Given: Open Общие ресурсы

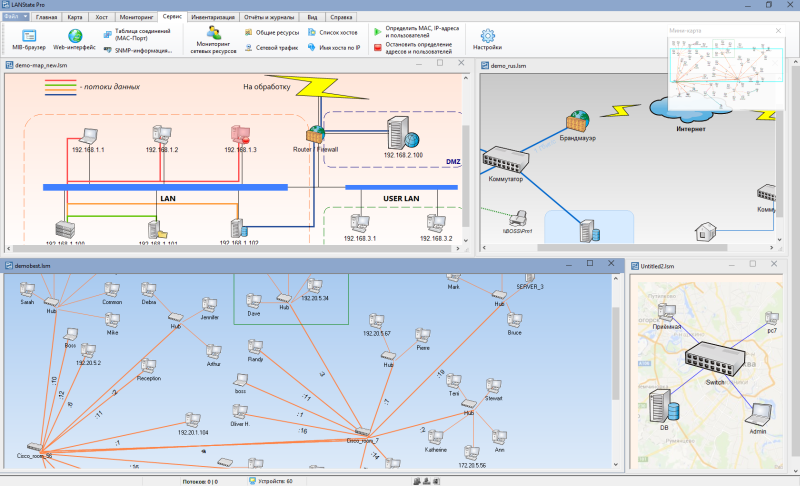Looking at the screenshot, I should 272,33.
